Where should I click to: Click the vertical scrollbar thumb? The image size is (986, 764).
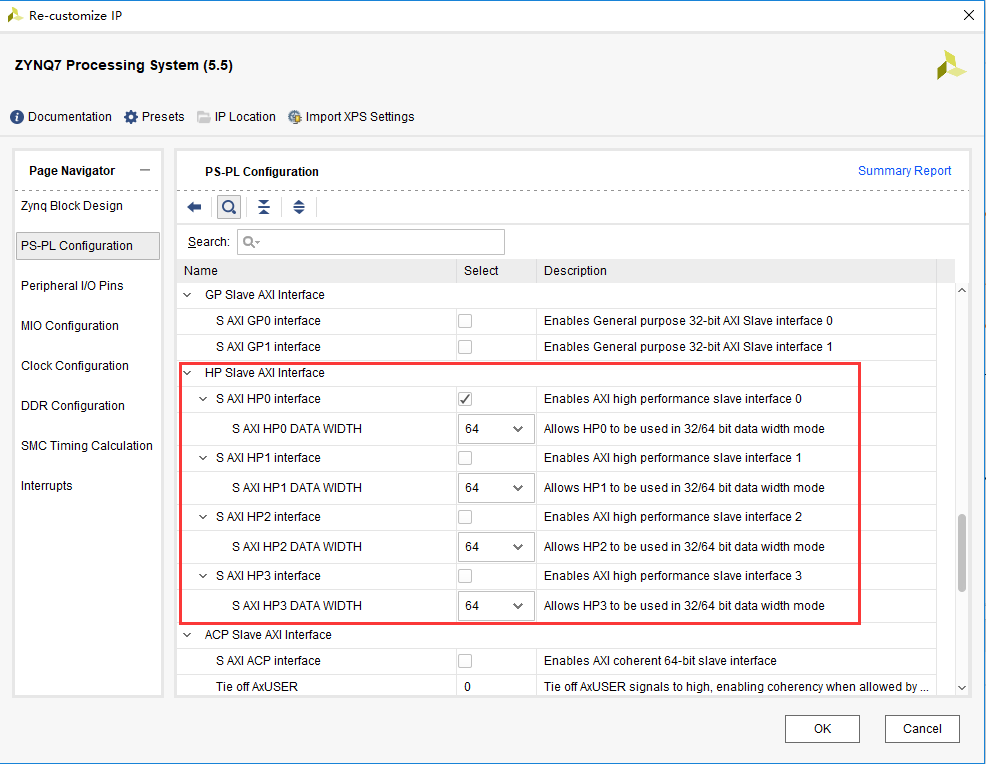961,553
